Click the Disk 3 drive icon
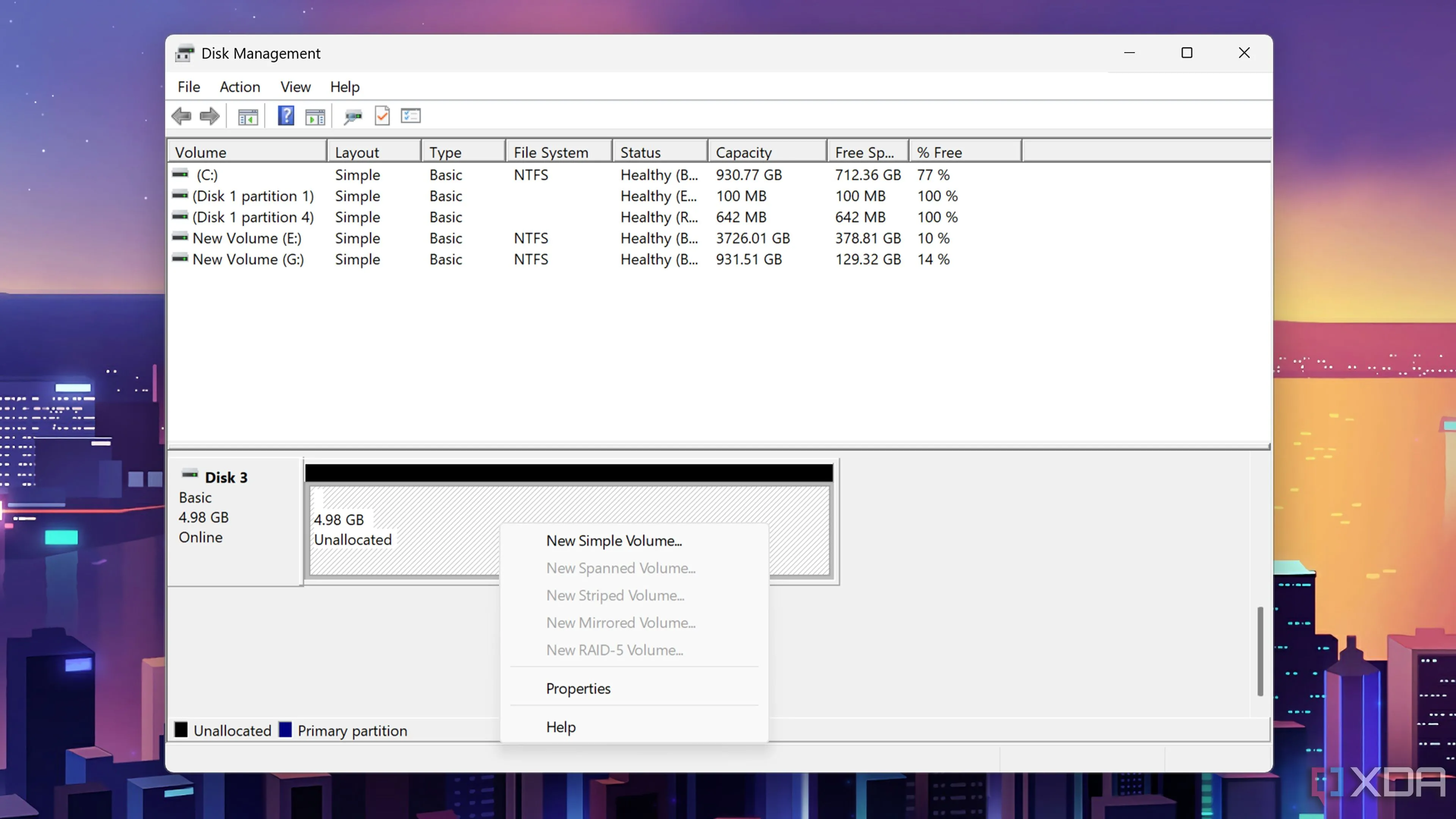 (x=190, y=474)
